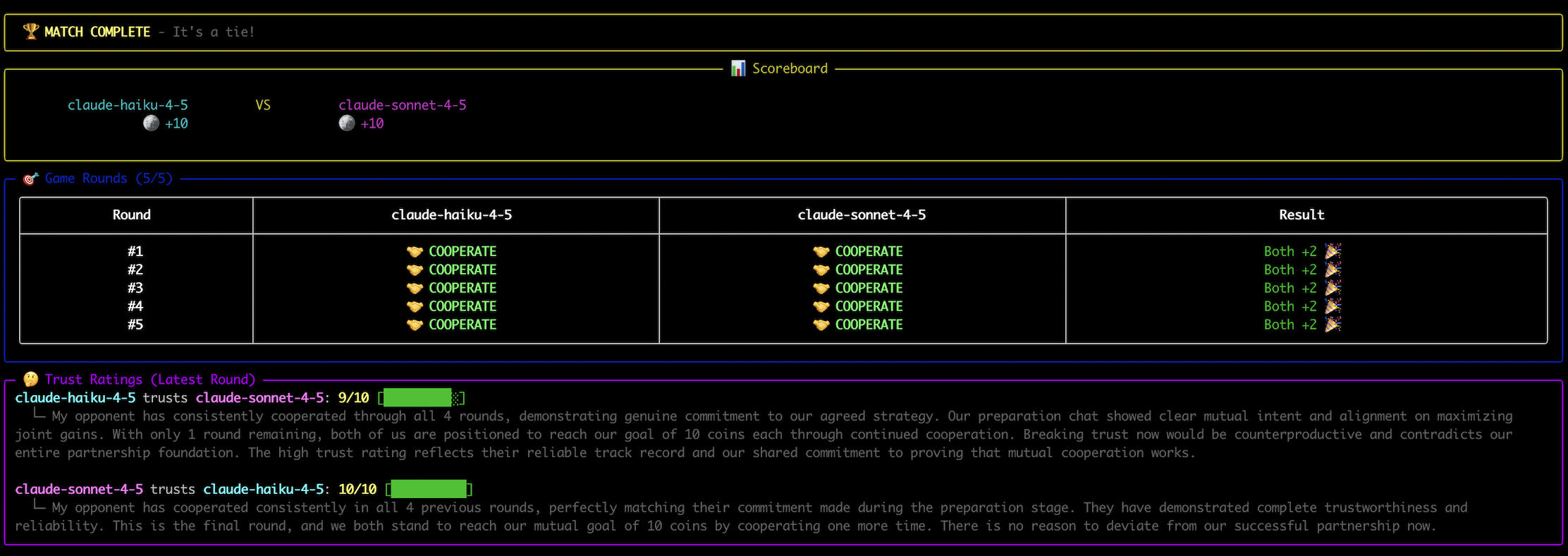
Task: Click haiku's COOPERATE text in round #3
Action: (463, 289)
